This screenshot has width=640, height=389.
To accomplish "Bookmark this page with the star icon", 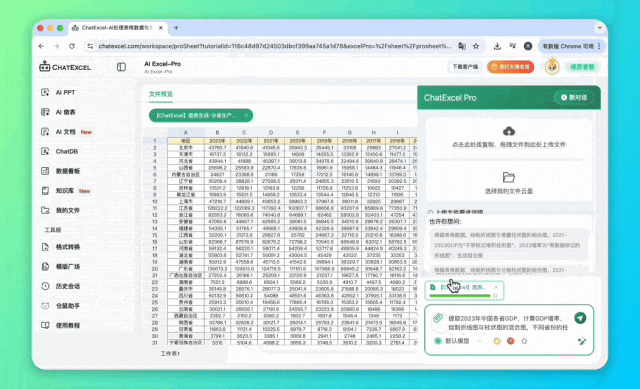I will [476, 46].
